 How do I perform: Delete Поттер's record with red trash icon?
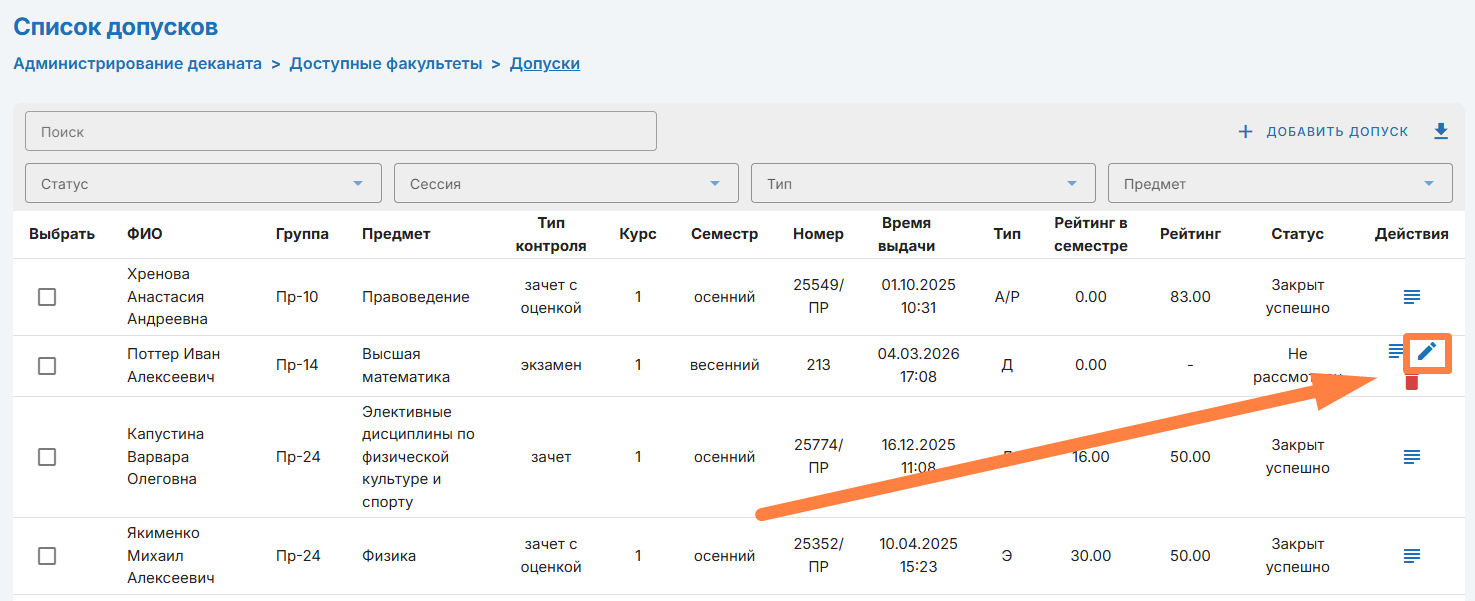point(1411,382)
